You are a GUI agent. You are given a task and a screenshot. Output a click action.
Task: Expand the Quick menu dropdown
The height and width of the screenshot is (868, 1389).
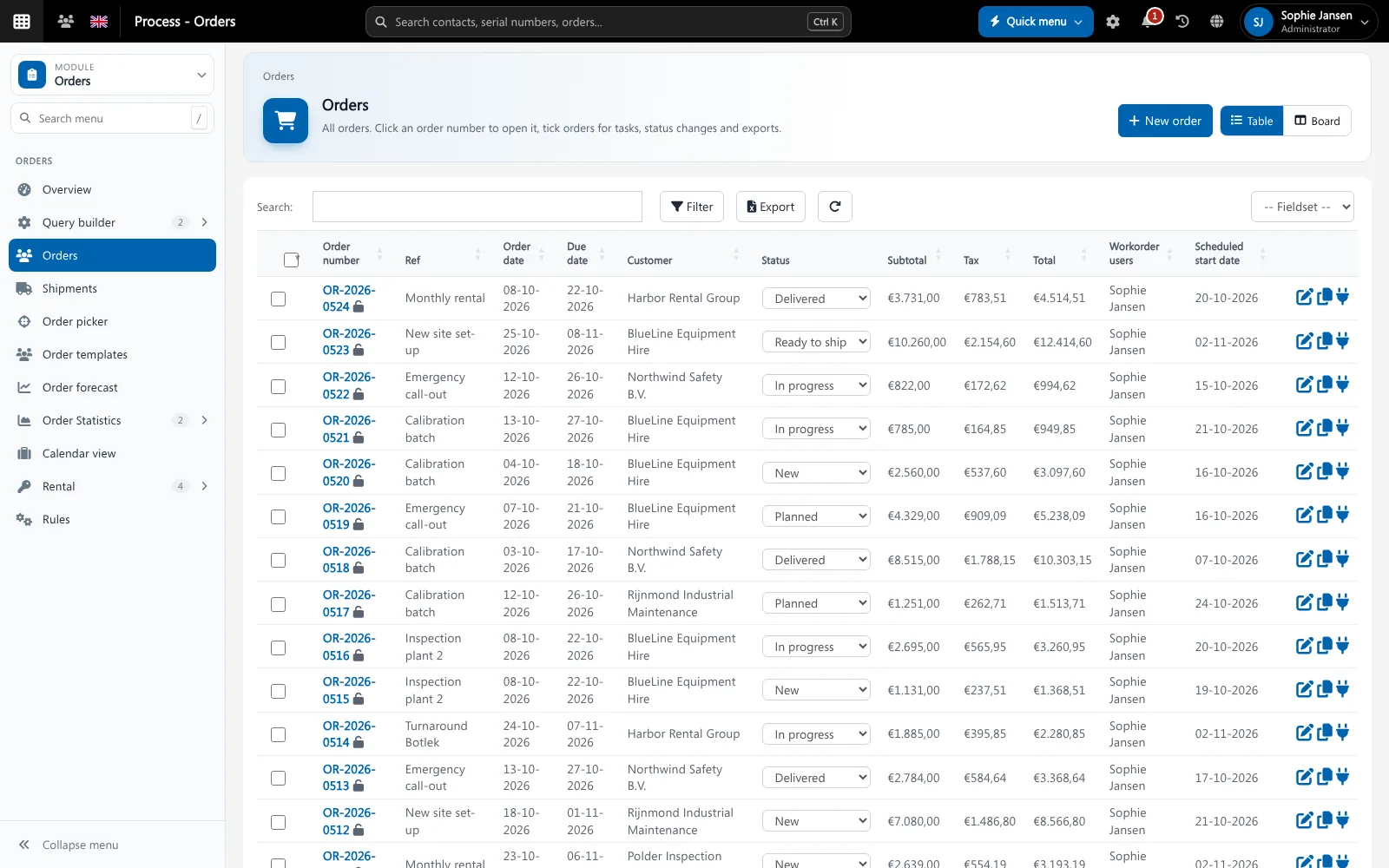1036,22
